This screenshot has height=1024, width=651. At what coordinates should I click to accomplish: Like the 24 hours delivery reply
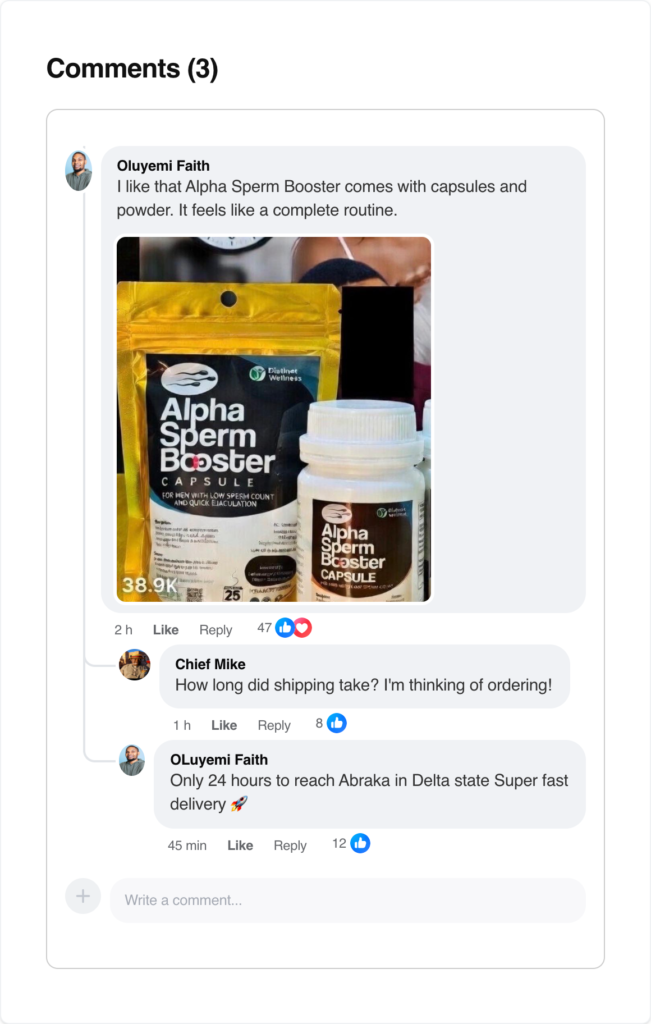[x=240, y=845]
